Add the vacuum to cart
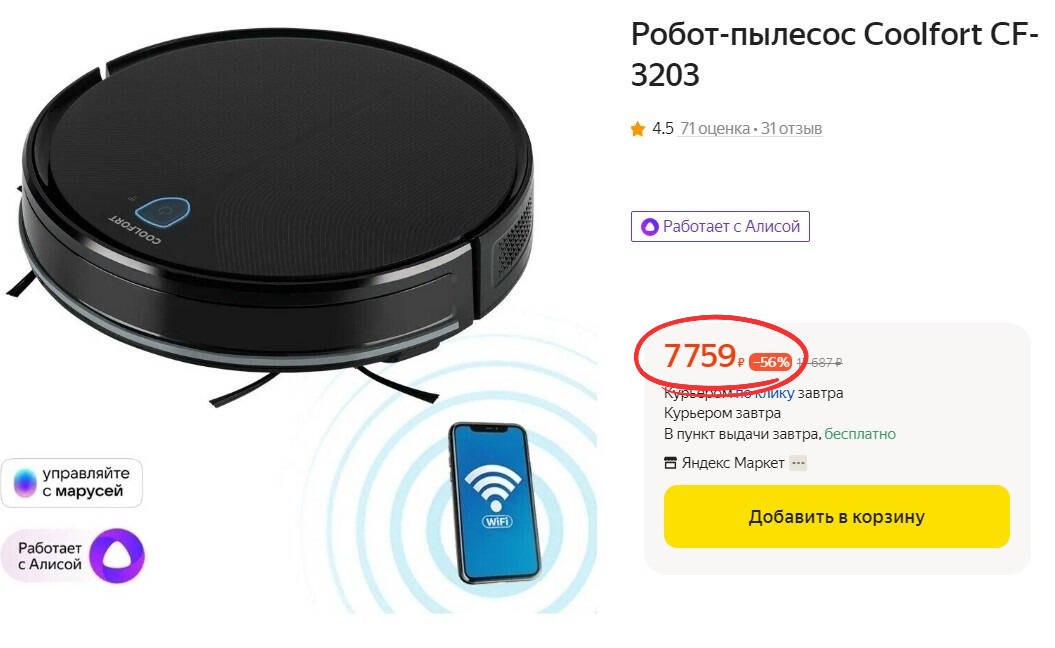 pos(836,516)
